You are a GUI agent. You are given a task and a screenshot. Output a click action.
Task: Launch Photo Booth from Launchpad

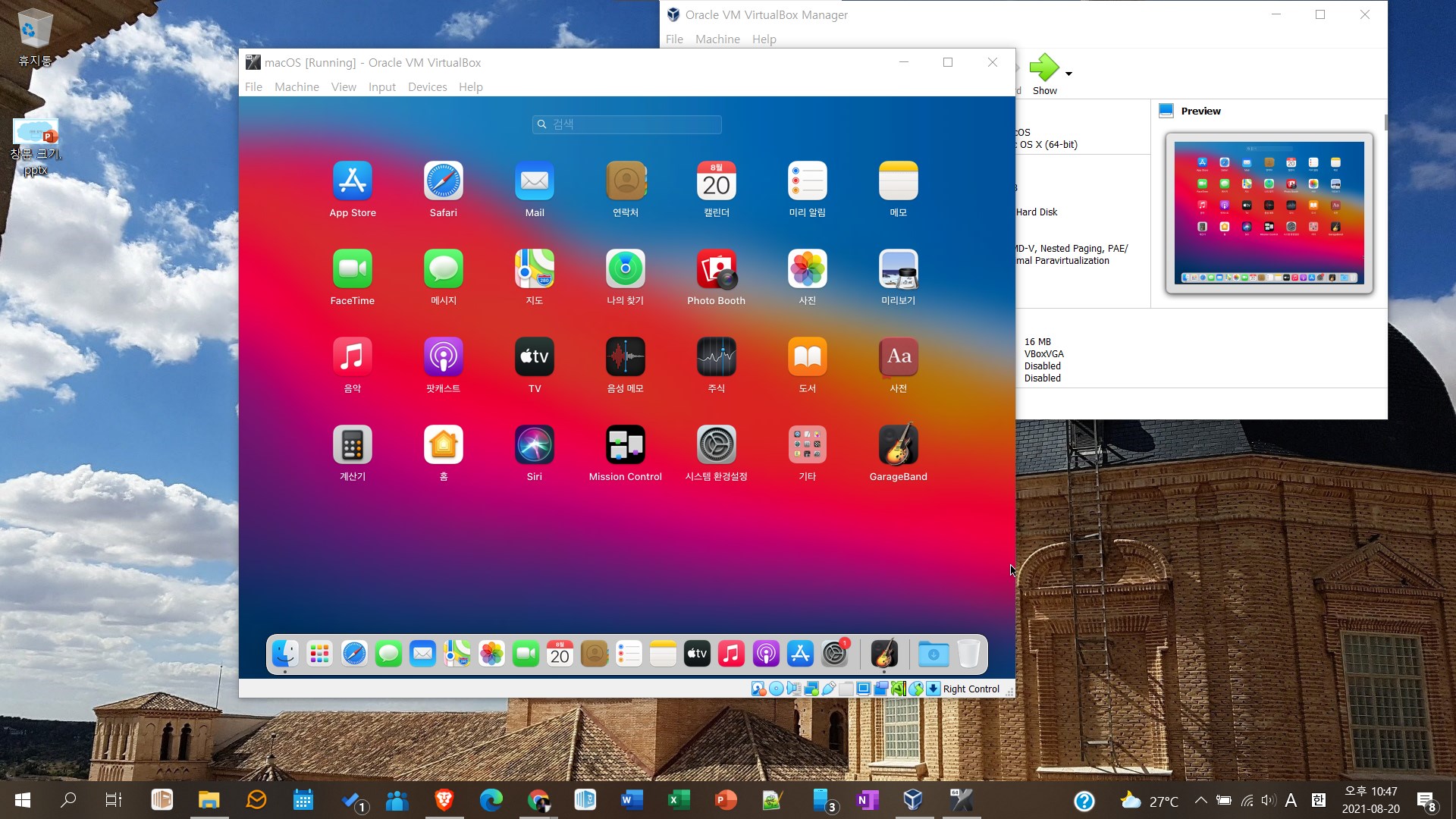pyautogui.click(x=716, y=269)
